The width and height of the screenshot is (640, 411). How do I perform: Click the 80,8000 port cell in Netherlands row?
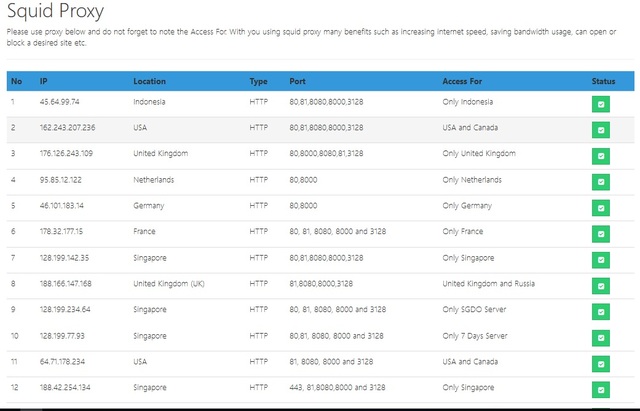[x=303, y=180]
